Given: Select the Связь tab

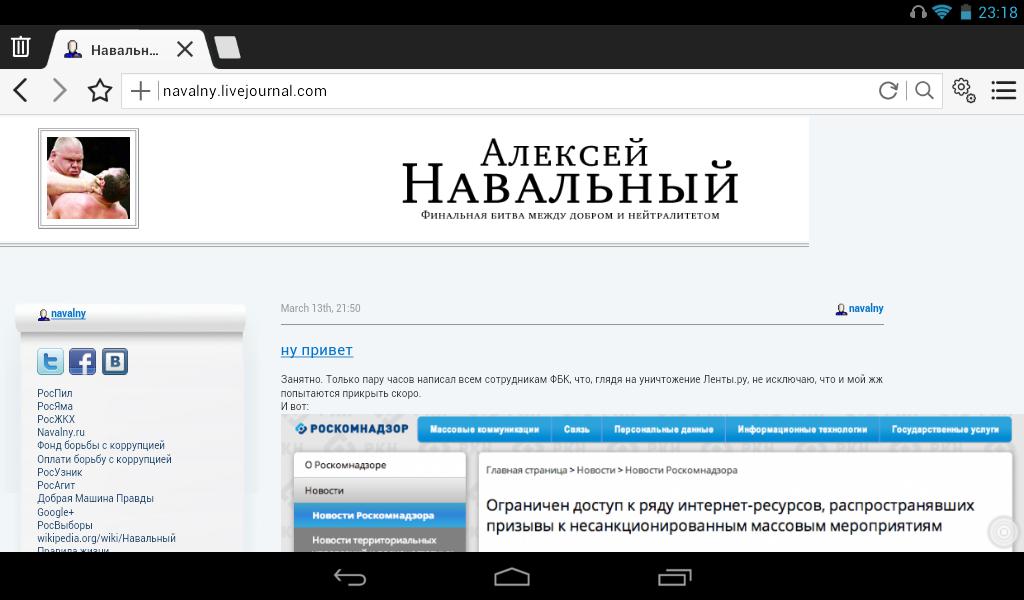Looking at the screenshot, I should [x=577, y=430].
